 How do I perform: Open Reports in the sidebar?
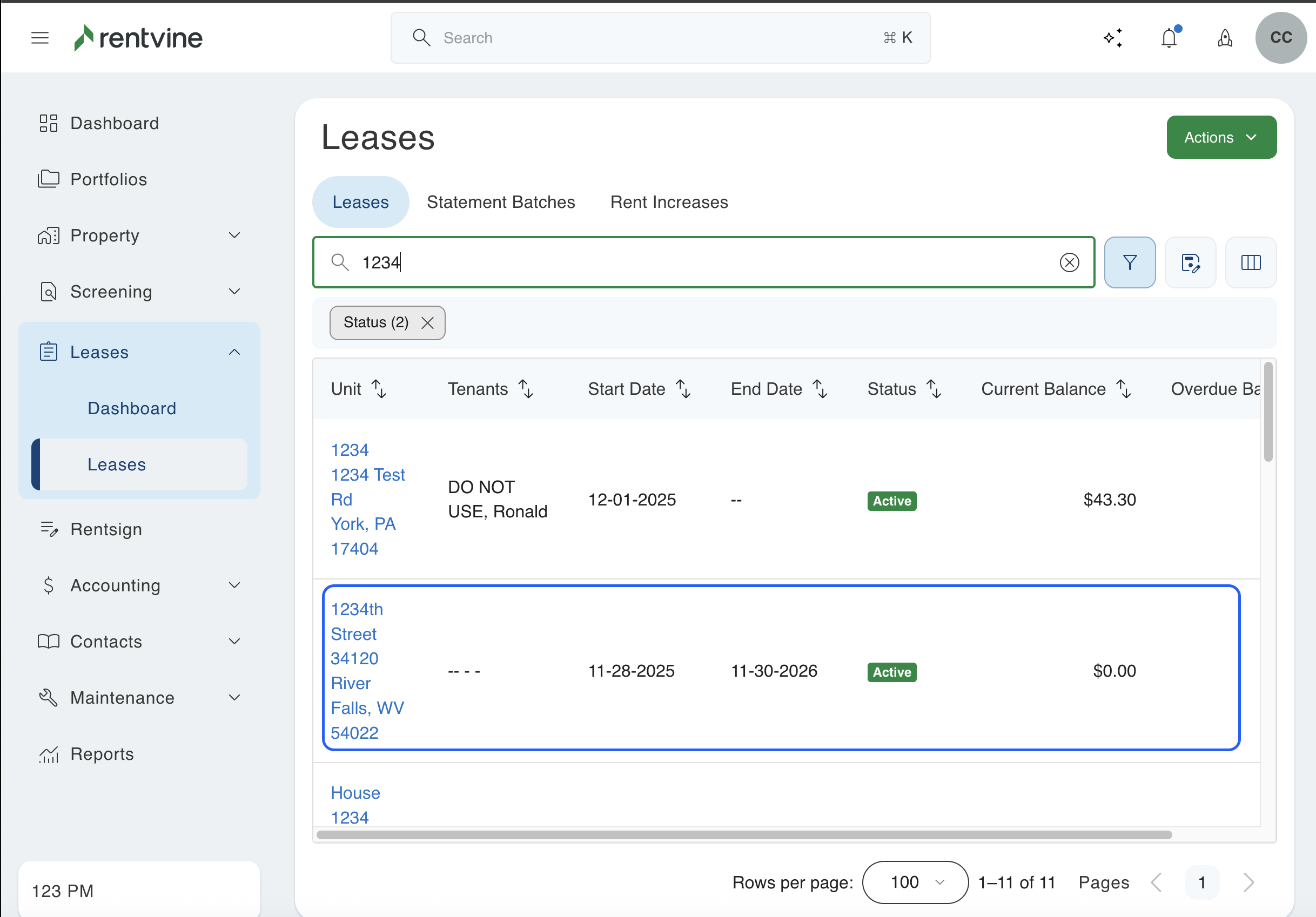pos(102,754)
